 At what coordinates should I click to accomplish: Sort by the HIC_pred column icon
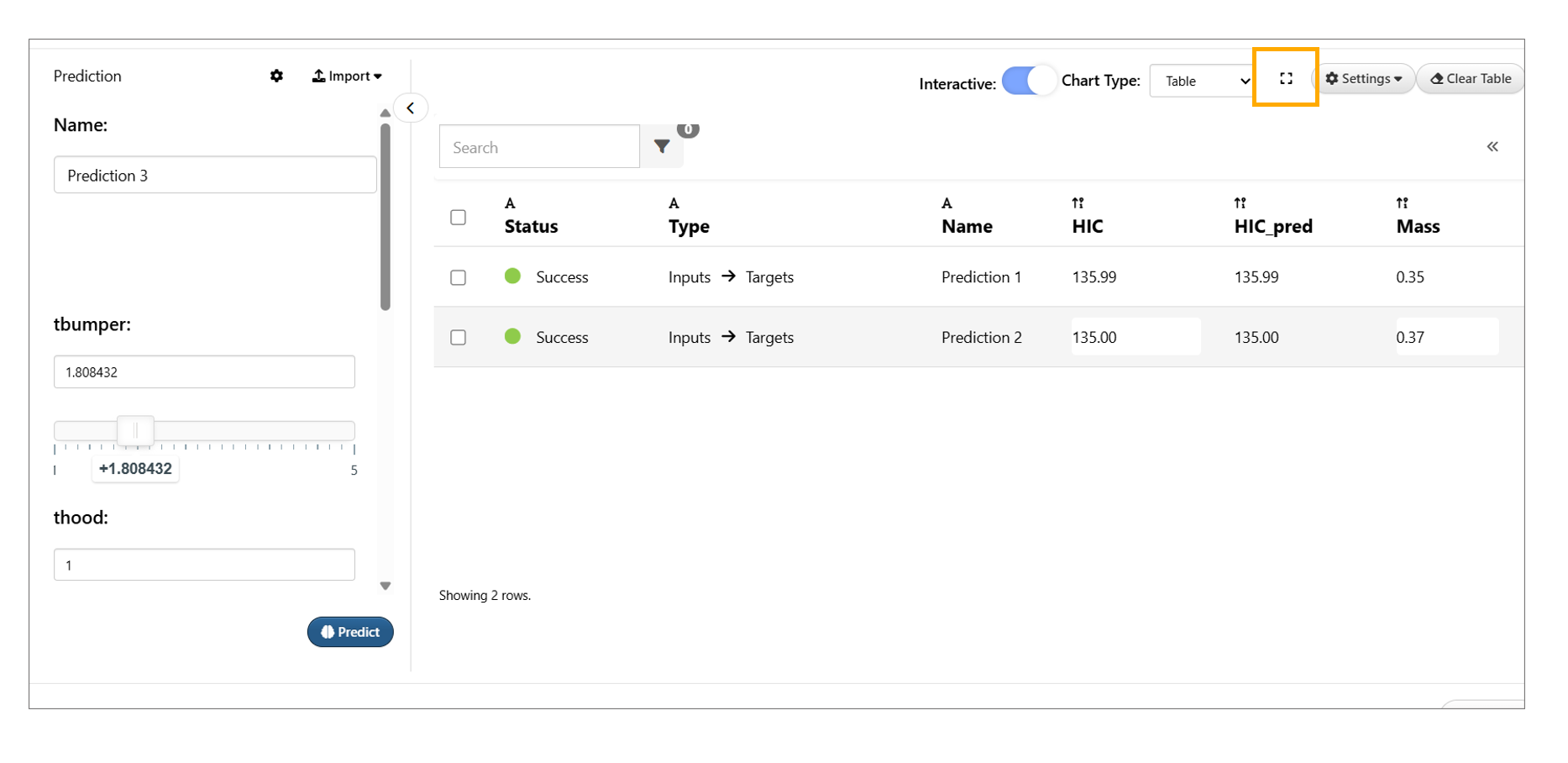(1240, 203)
